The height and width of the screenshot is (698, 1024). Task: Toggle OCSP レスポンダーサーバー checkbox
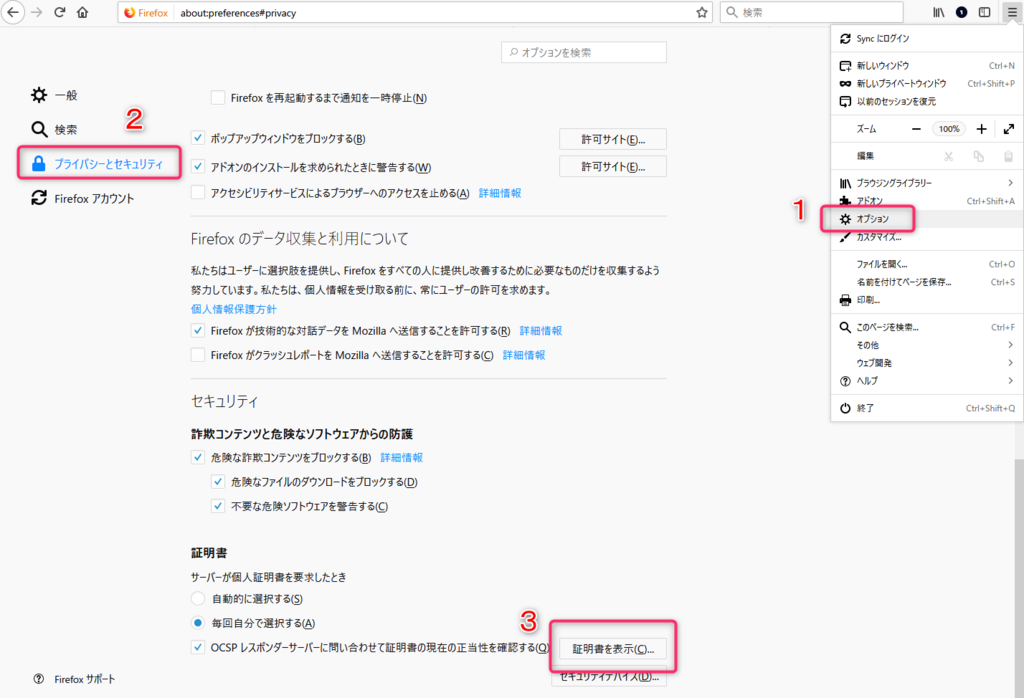[x=198, y=648]
